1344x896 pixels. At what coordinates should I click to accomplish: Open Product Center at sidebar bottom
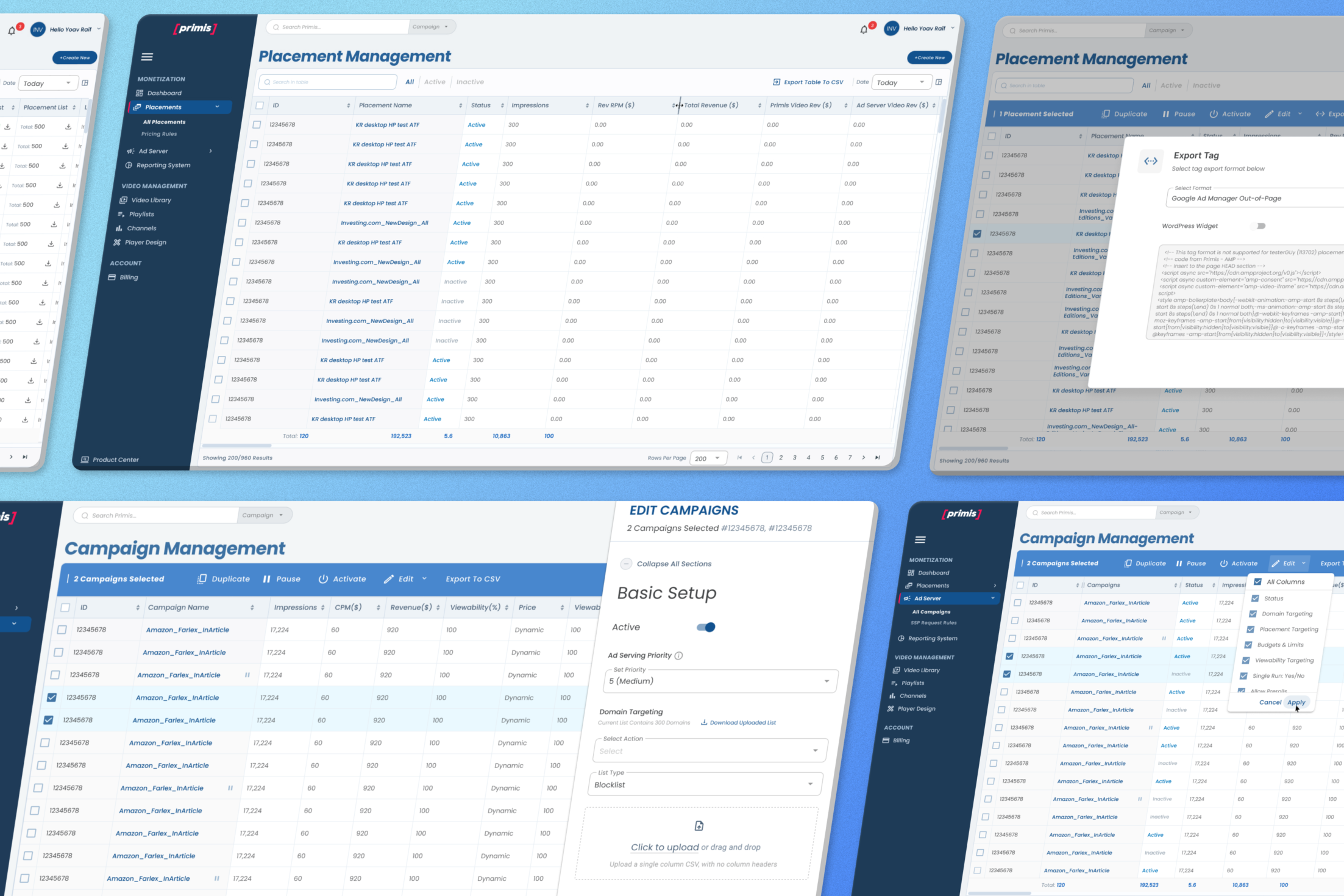[115, 460]
